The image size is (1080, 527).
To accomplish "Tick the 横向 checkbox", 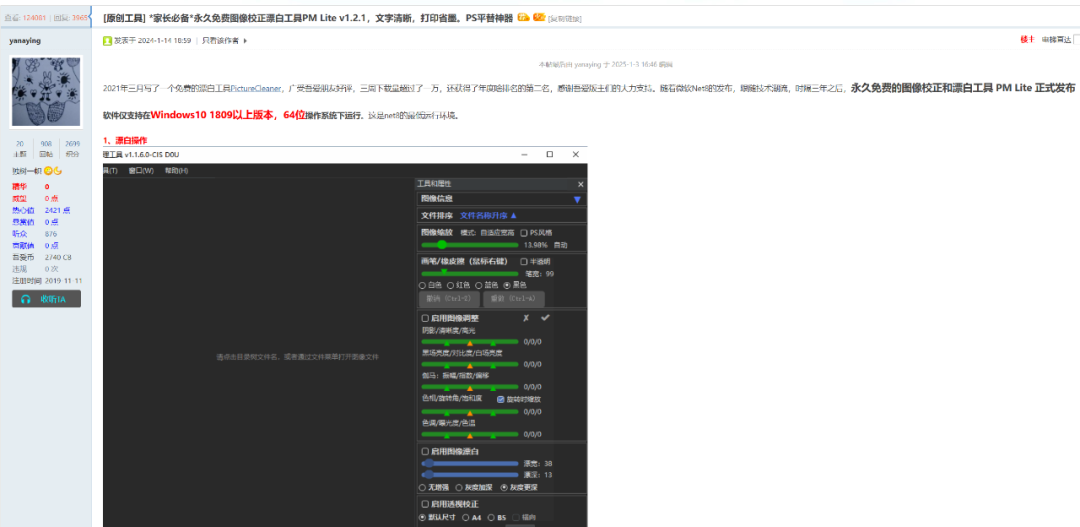I will coord(516,517).
